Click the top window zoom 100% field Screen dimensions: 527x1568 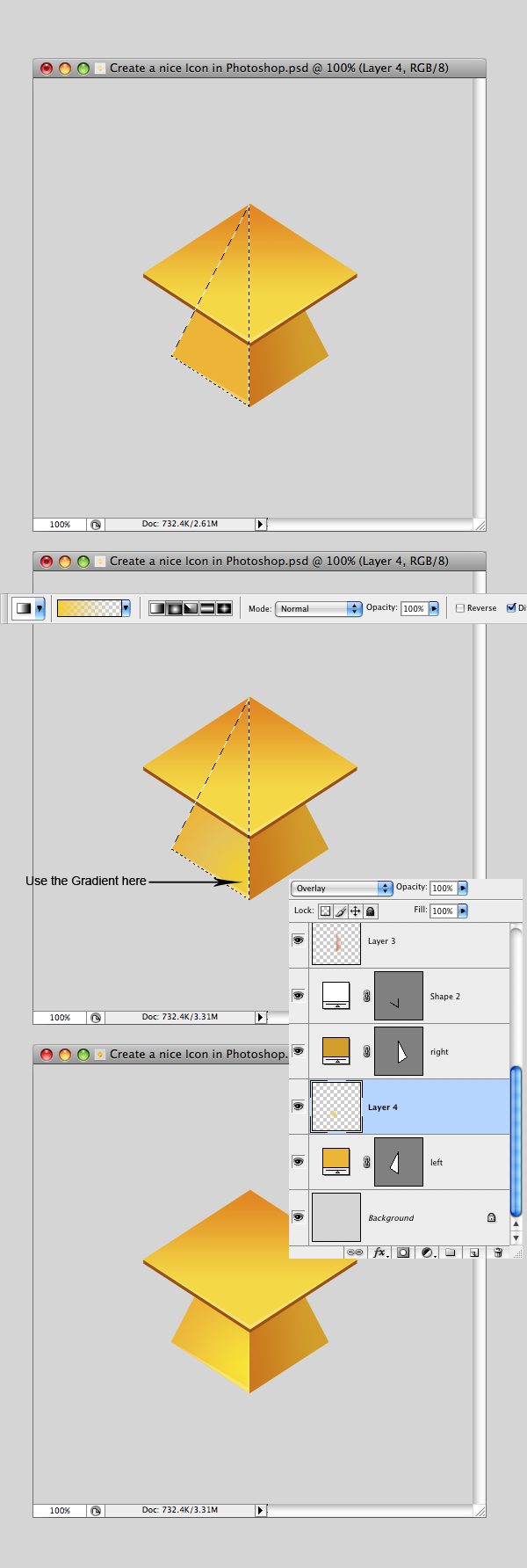pyautogui.click(x=60, y=525)
